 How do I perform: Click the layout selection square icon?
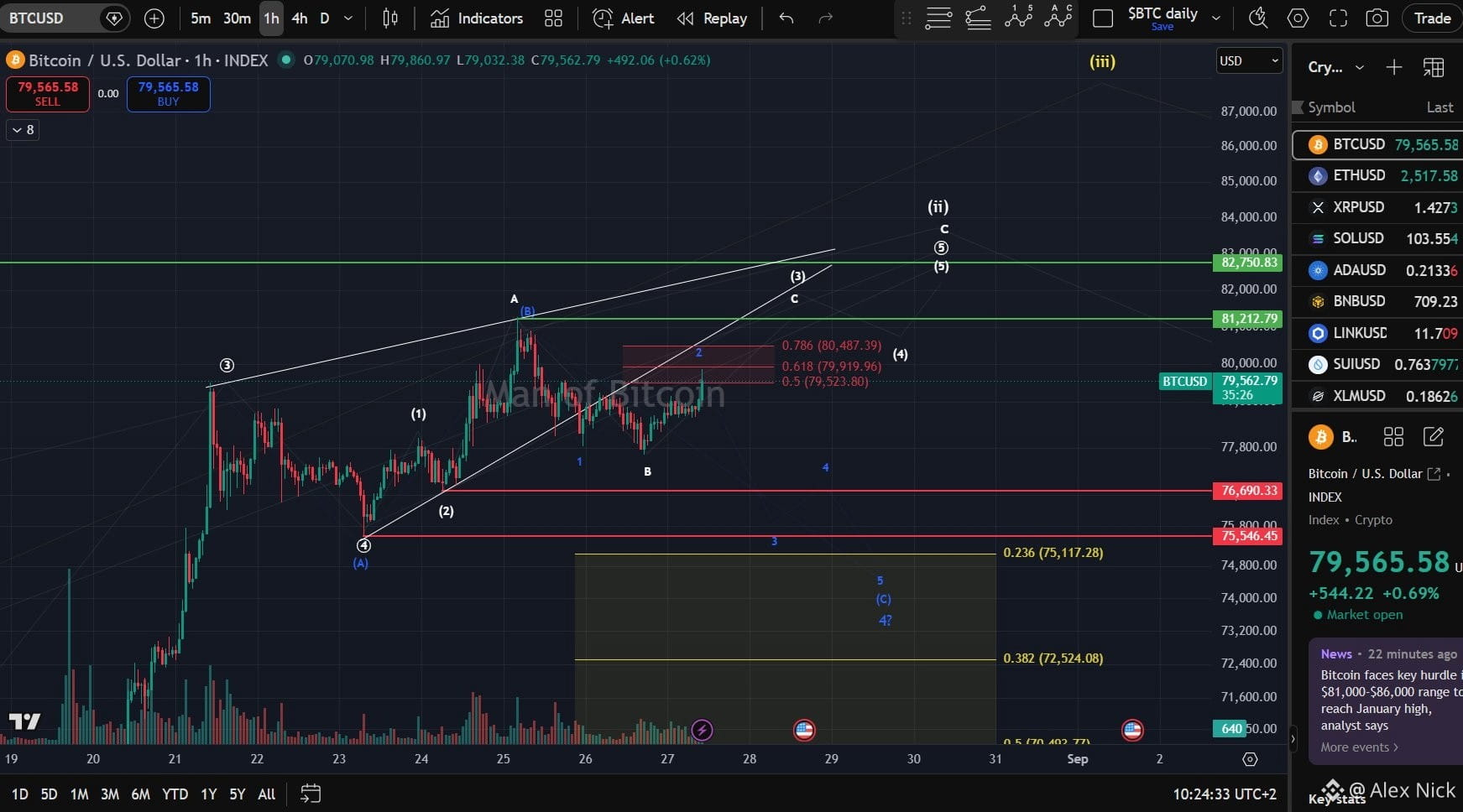point(1103,18)
